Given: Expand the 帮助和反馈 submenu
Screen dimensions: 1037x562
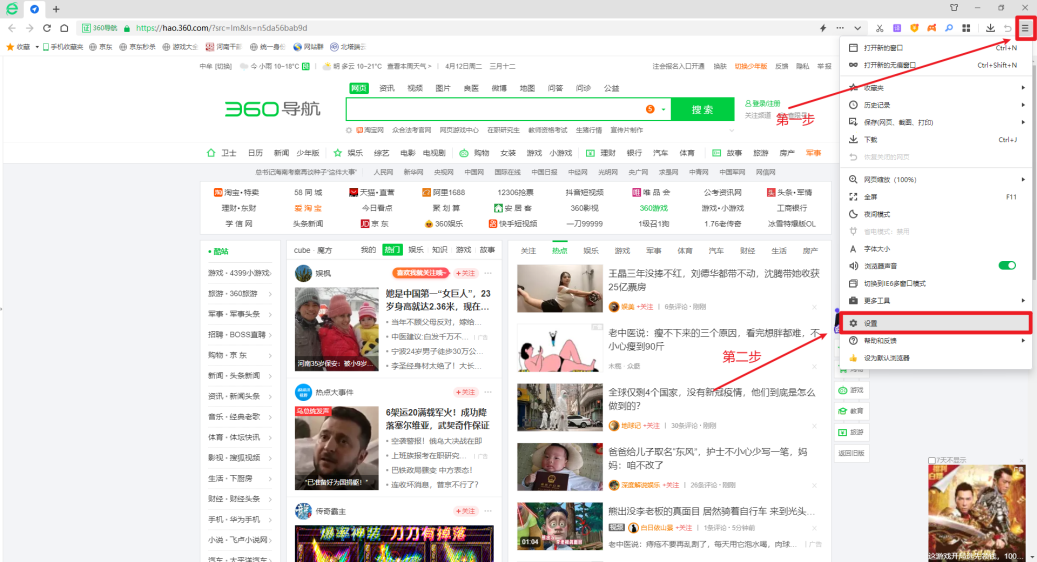Looking at the screenshot, I should coord(1022,341).
